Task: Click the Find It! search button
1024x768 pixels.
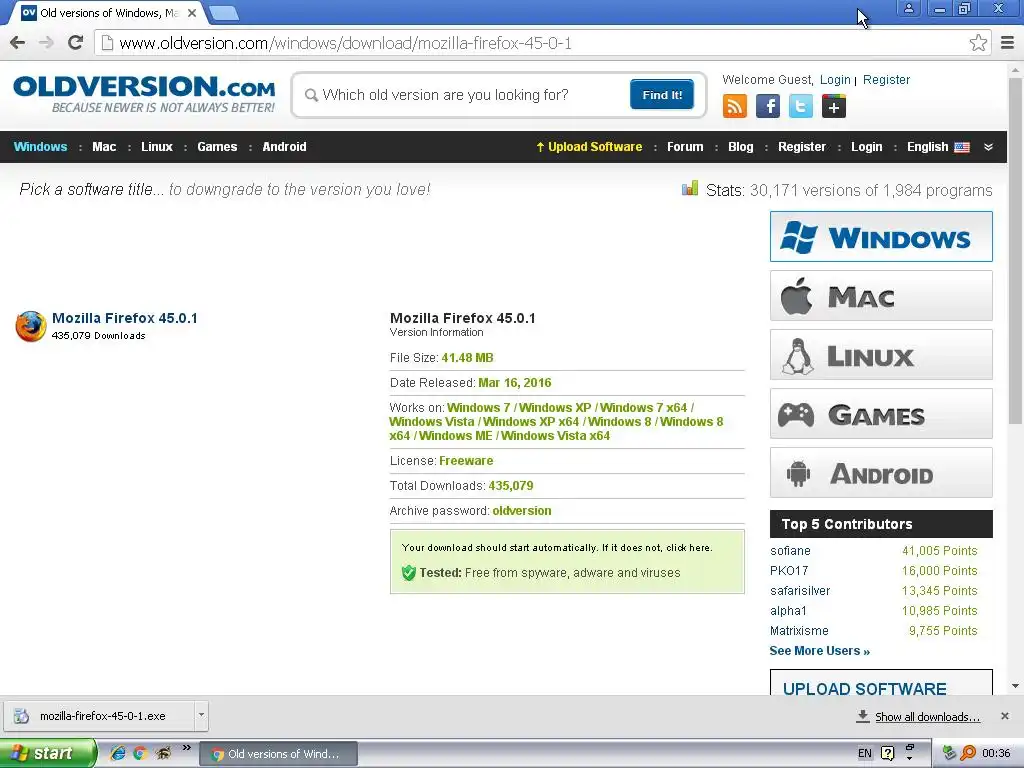Action: (x=662, y=95)
